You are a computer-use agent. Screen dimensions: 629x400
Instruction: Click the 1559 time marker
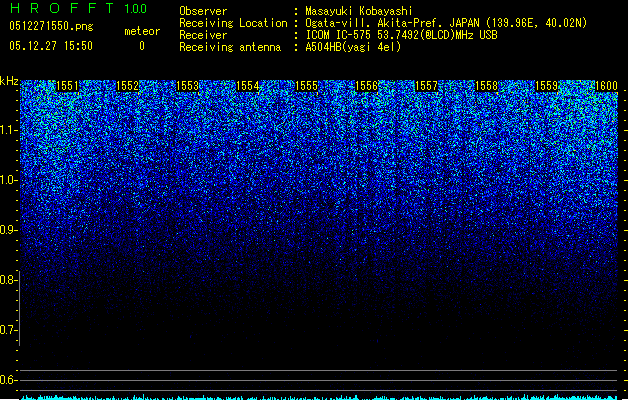pyautogui.click(x=546, y=86)
